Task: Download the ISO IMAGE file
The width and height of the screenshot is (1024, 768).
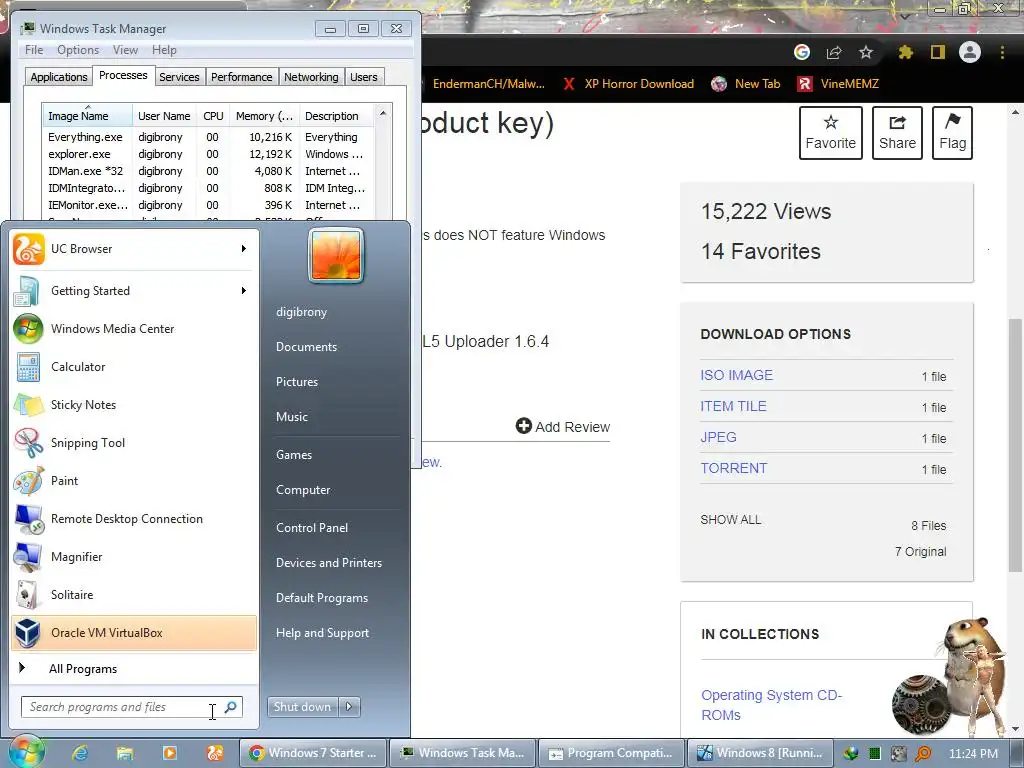Action: [737, 375]
